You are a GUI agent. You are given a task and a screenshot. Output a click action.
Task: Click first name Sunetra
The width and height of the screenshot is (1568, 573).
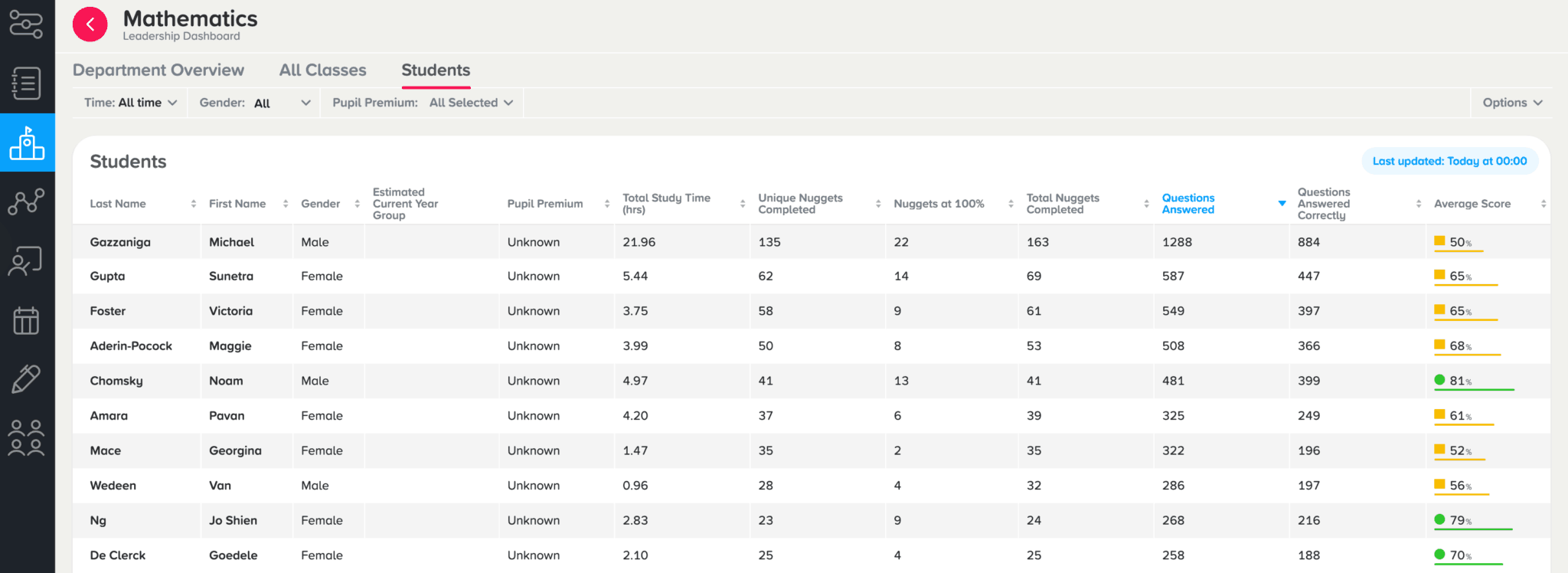click(x=231, y=277)
